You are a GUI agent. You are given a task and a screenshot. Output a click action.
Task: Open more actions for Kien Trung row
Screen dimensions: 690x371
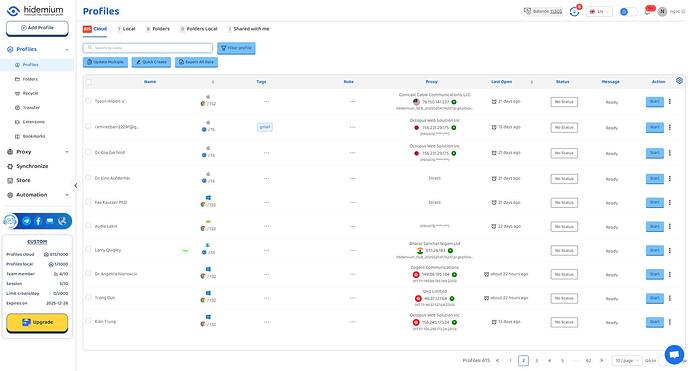coord(670,322)
